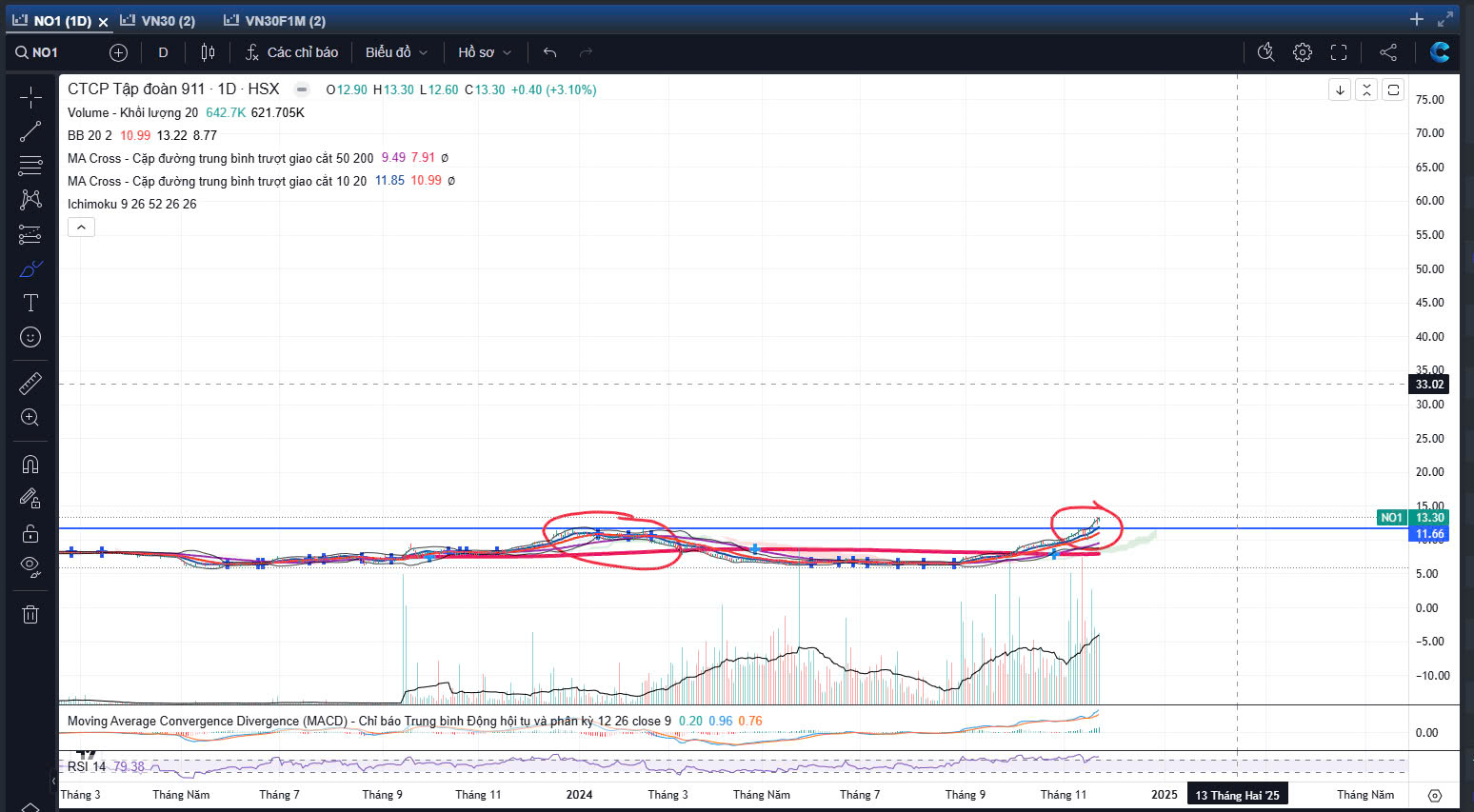Toggle the gray status pill beside HSX
Image resolution: width=1474 pixels, height=812 pixels.
click(302, 89)
